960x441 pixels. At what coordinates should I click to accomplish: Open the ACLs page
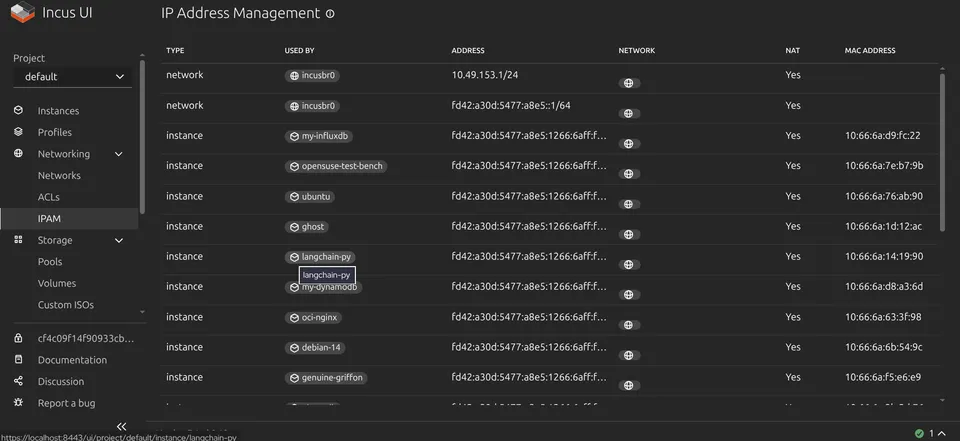tap(48, 197)
